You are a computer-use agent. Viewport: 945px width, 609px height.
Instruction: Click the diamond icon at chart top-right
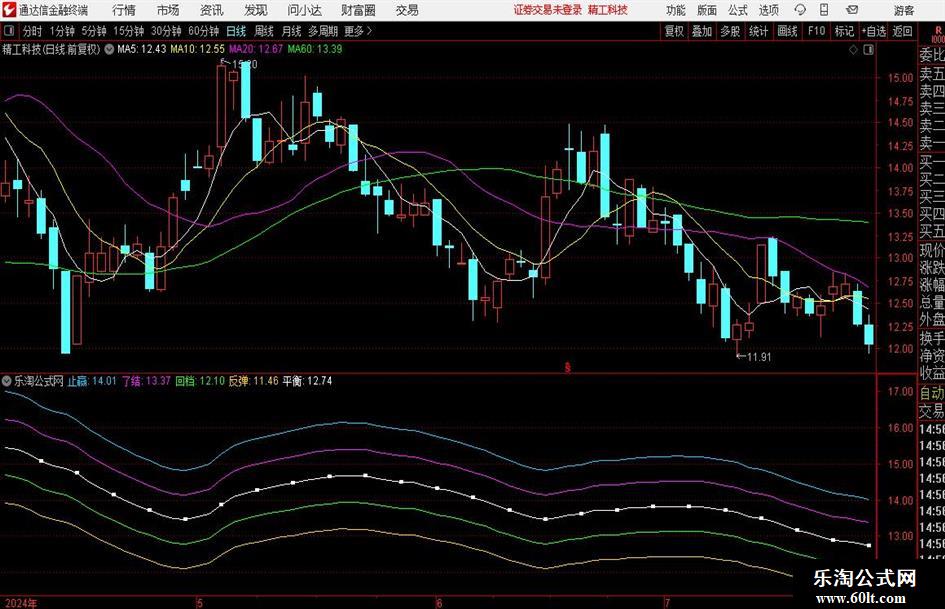pos(853,50)
